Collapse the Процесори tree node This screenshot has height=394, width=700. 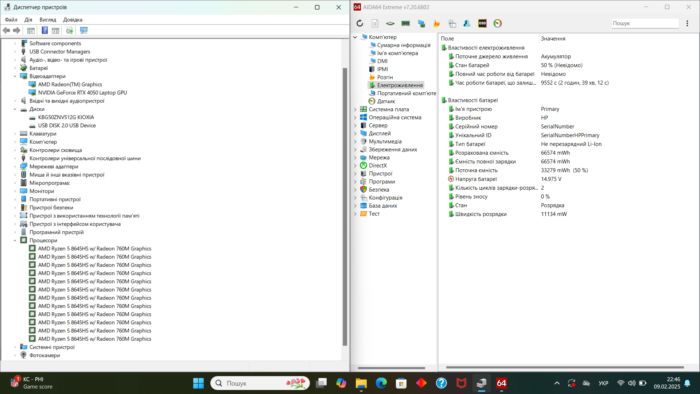point(15,241)
